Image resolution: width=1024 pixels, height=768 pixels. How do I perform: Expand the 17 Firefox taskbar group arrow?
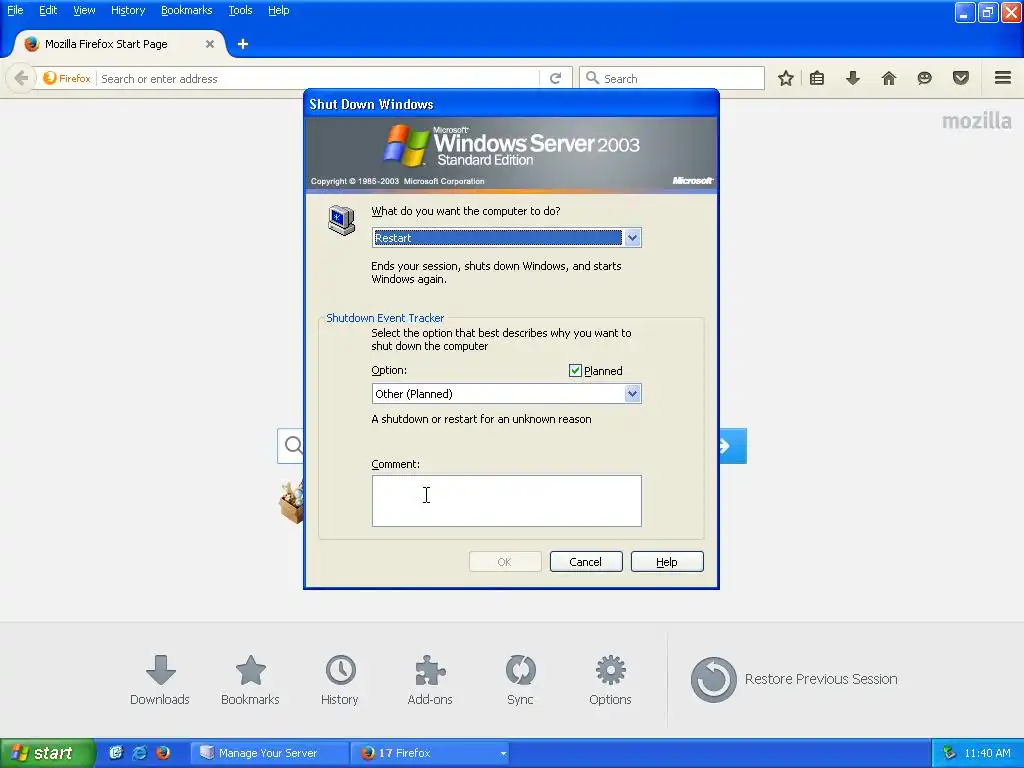(x=503, y=753)
